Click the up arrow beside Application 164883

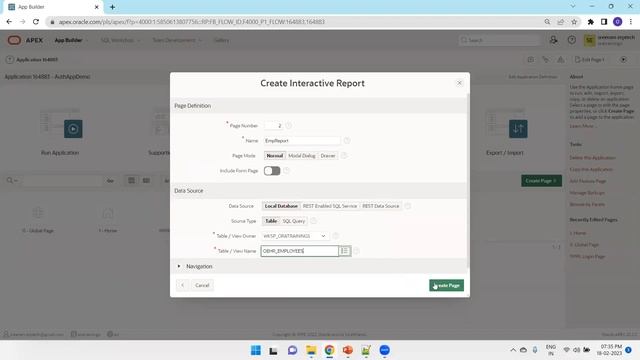[9, 60]
